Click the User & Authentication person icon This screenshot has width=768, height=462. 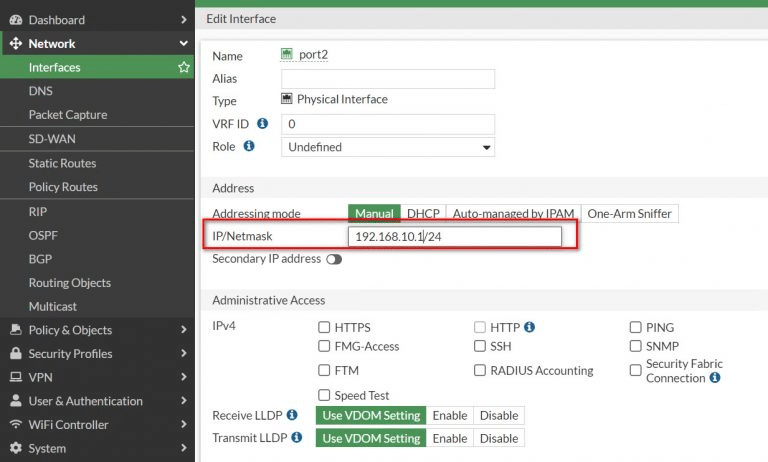16,400
